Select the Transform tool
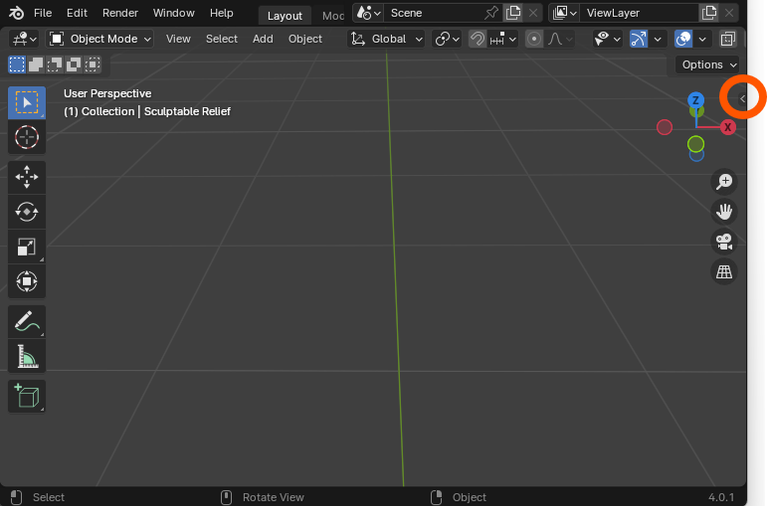 click(x=27, y=281)
